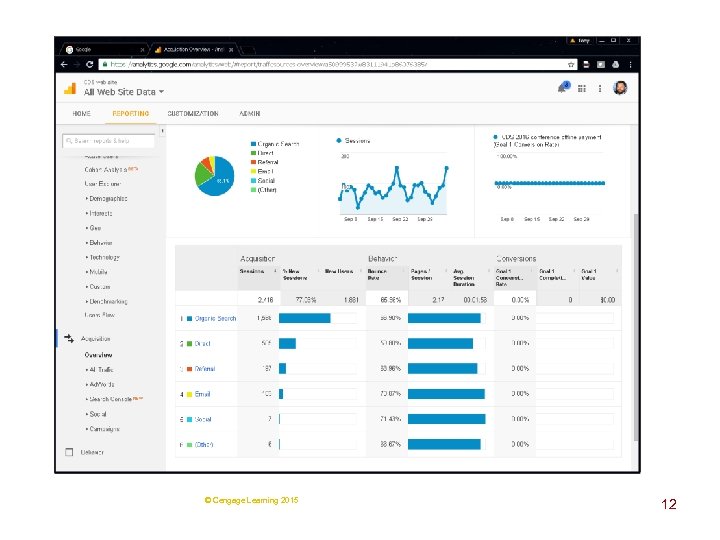This screenshot has height=540, width=720.
Task: Sort by the Sessions column header
Action: 252,271
